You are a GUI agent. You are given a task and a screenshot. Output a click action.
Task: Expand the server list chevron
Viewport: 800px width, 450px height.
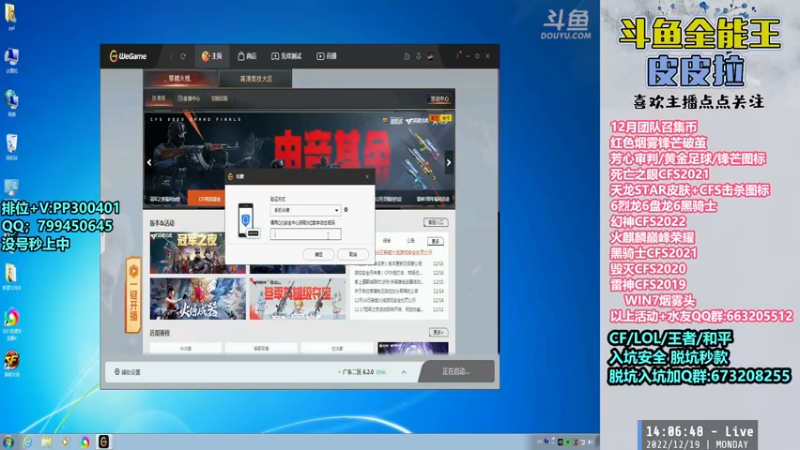click(404, 372)
